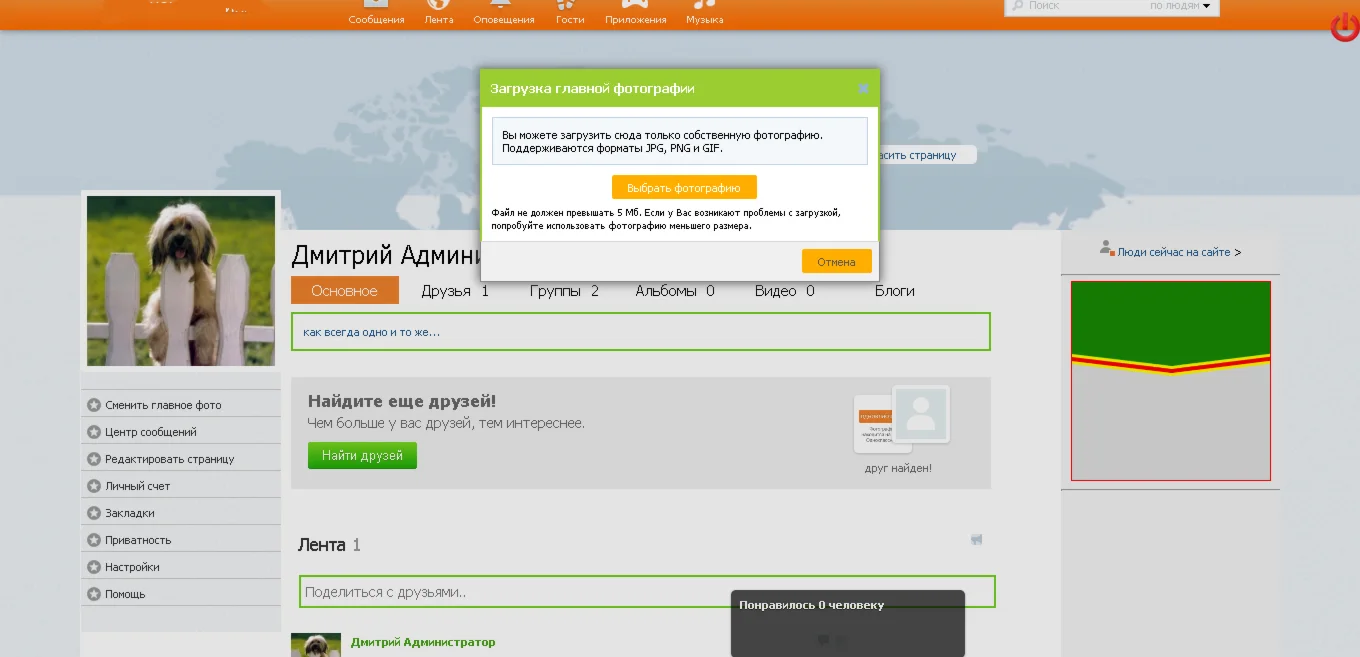1360x657 pixels.
Task: Close the photo upload dialog with X
Action: point(864,88)
